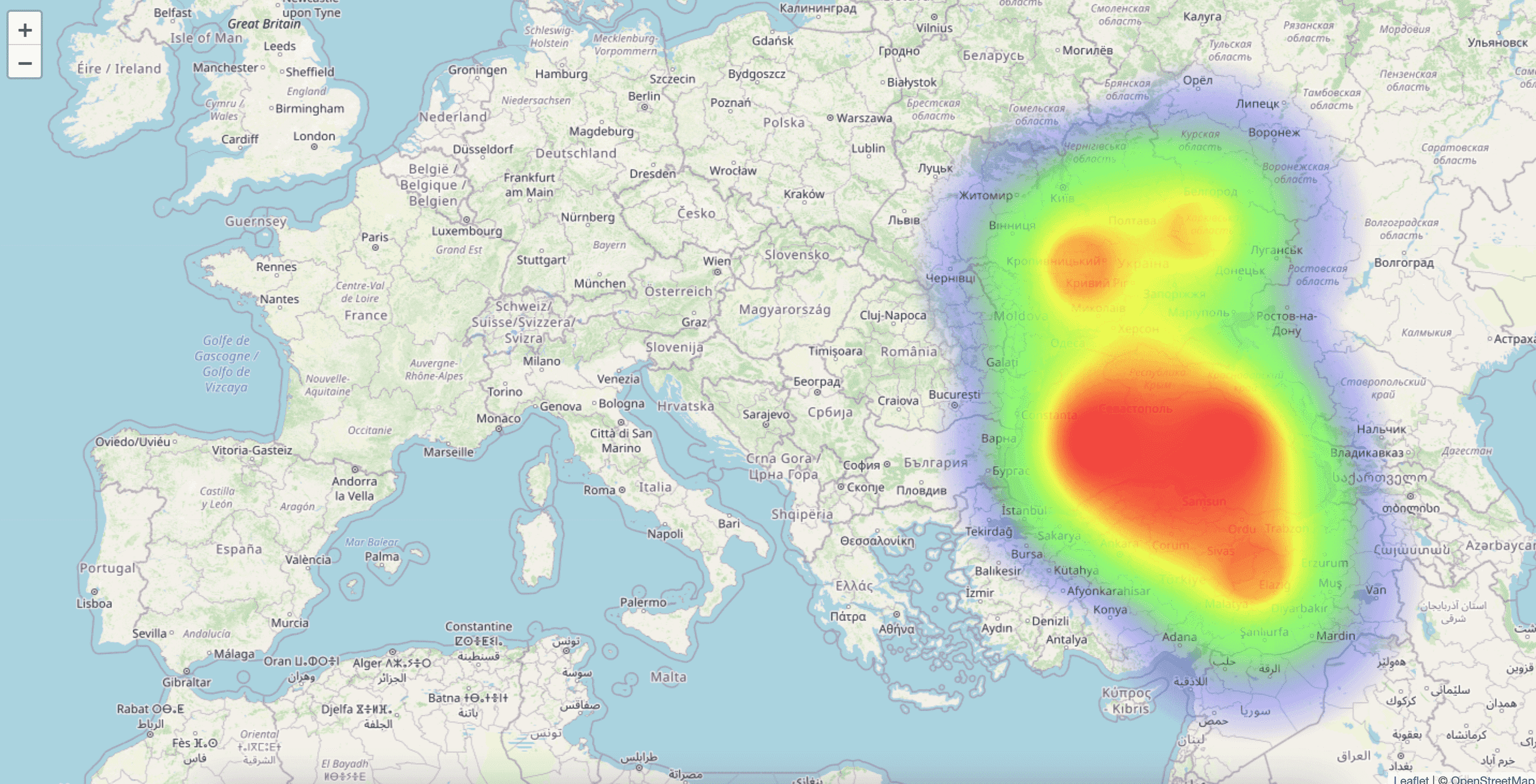The height and width of the screenshot is (784, 1536).
Task: Click the Владикавказ city label
Action: pos(1367,453)
